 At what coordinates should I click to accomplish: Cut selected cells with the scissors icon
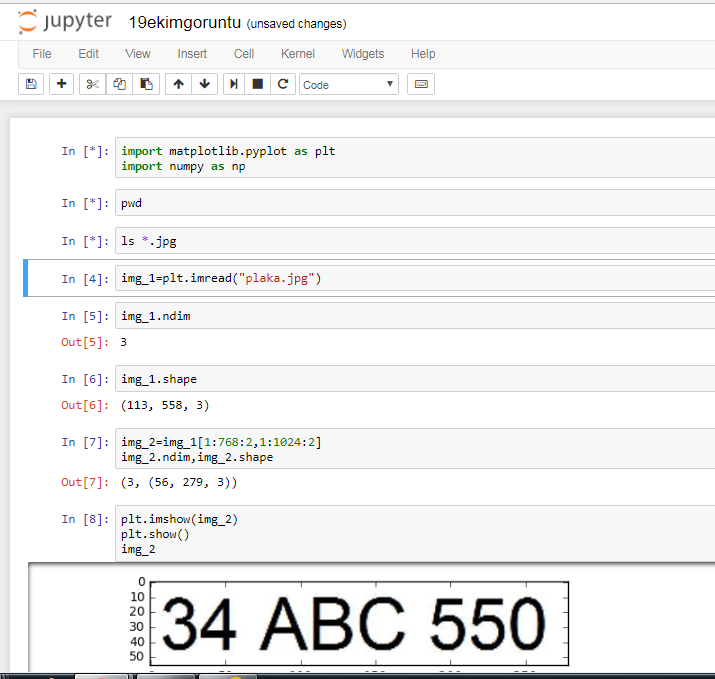coord(93,84)
